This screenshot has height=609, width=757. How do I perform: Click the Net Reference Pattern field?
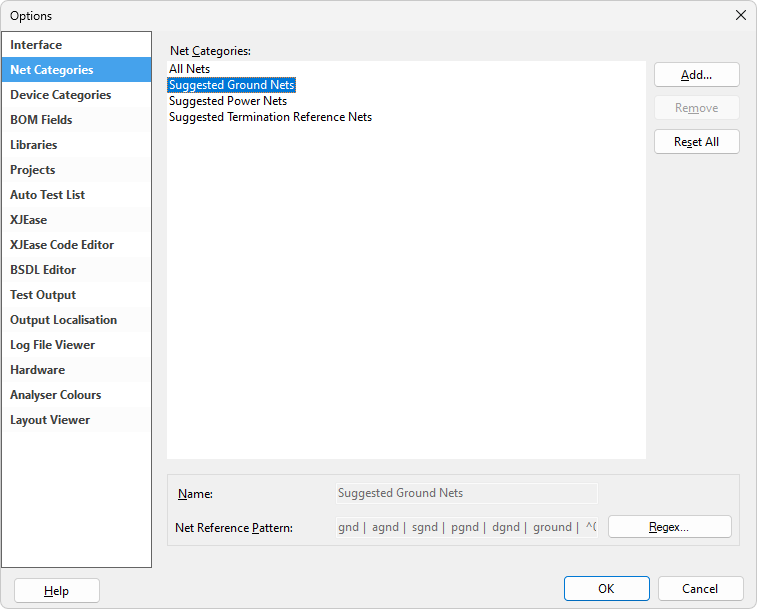click(x=466, y=527)
